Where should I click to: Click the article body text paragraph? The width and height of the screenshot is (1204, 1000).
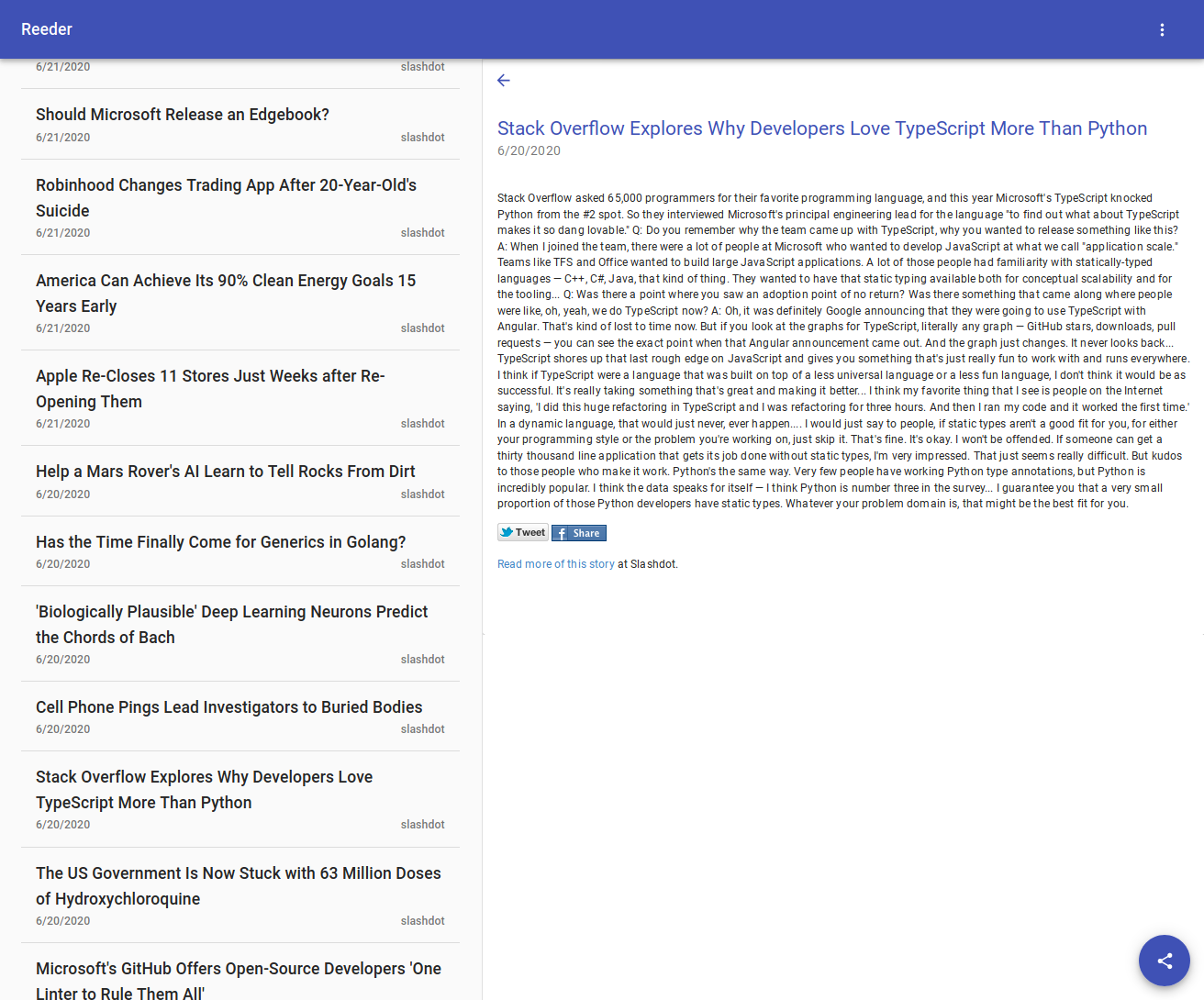pyautogui.click(x=843, y=350)
